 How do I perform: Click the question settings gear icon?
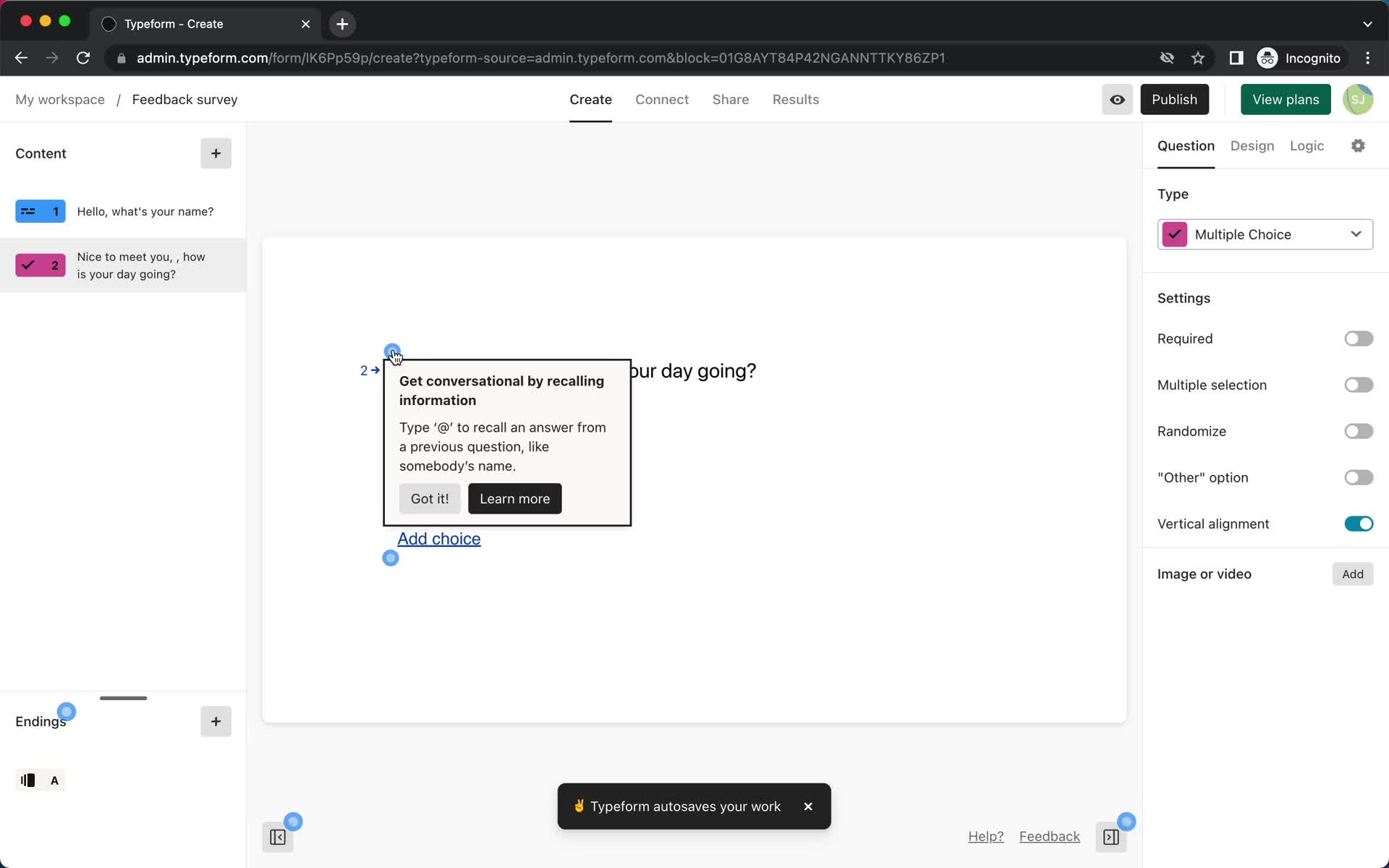coord(1358,146)
